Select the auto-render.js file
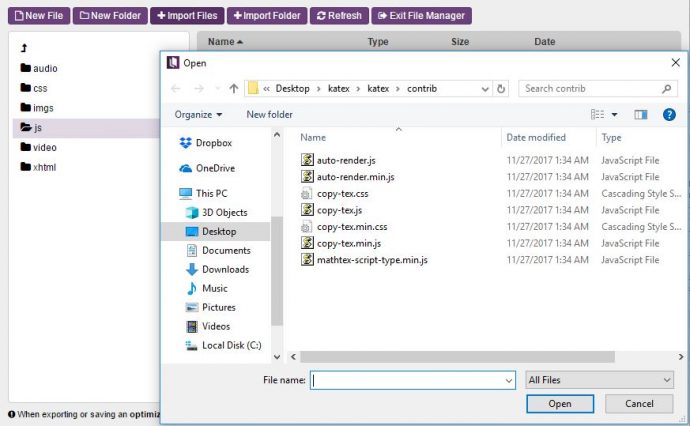This screenshot has width=690, height=426. pos(346,160)
